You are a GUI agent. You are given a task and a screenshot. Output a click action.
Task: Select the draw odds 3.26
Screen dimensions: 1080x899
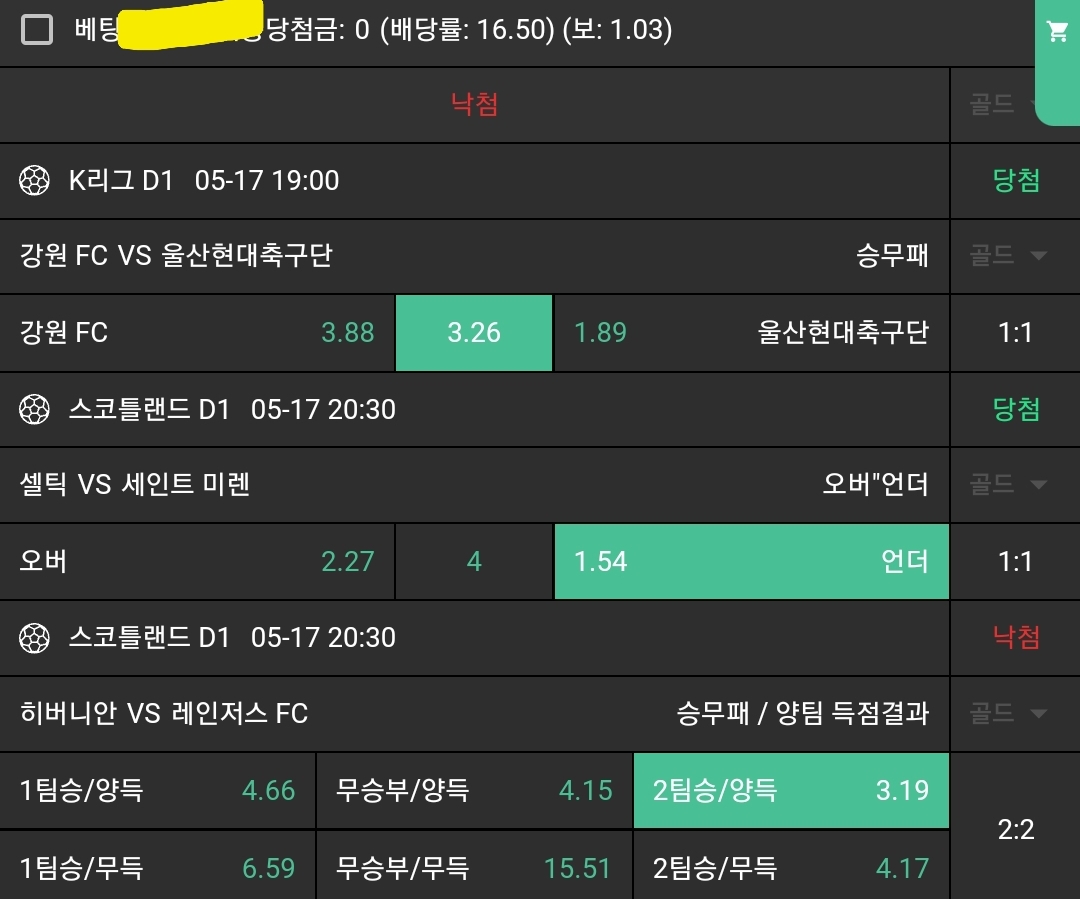(474, 333)
